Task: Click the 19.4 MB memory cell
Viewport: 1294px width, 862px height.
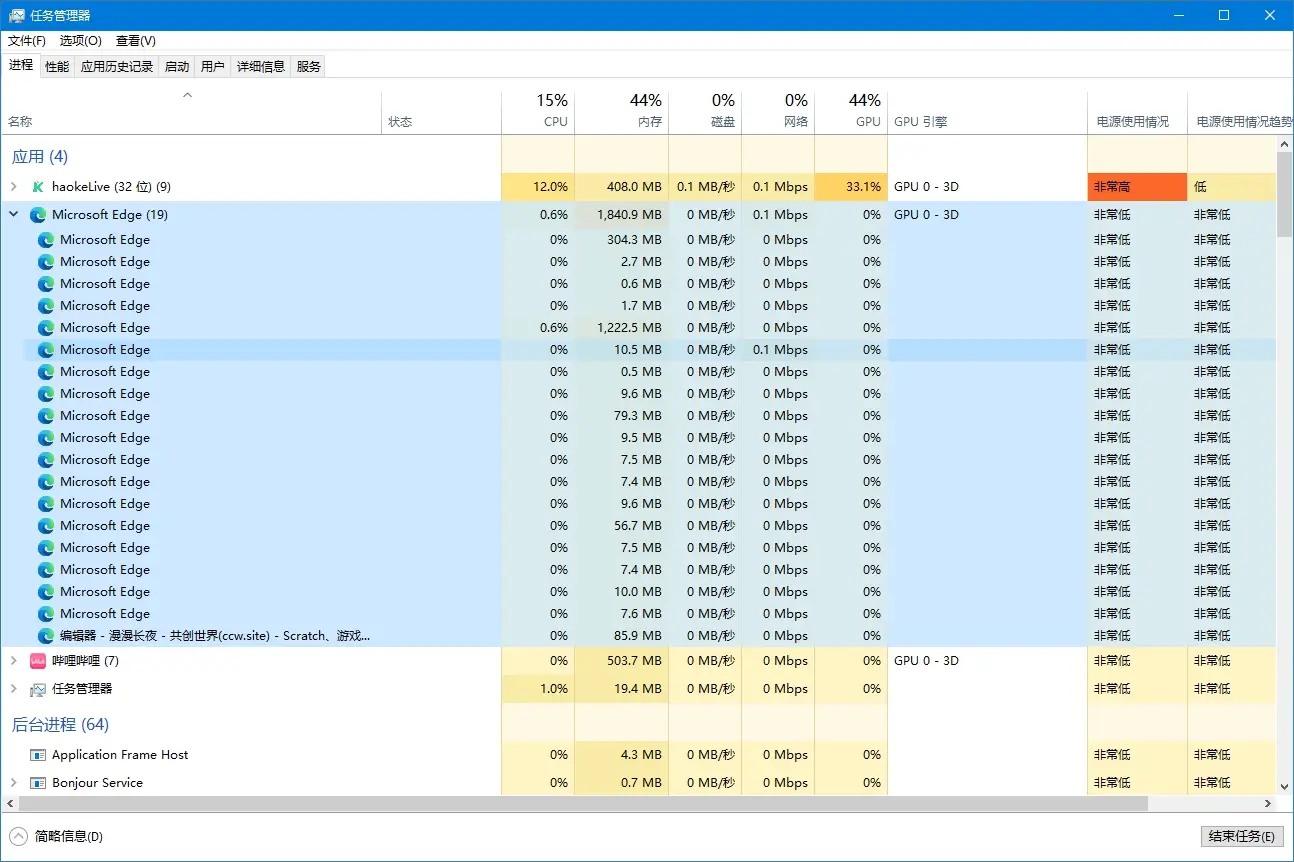Action: [621, 689]
